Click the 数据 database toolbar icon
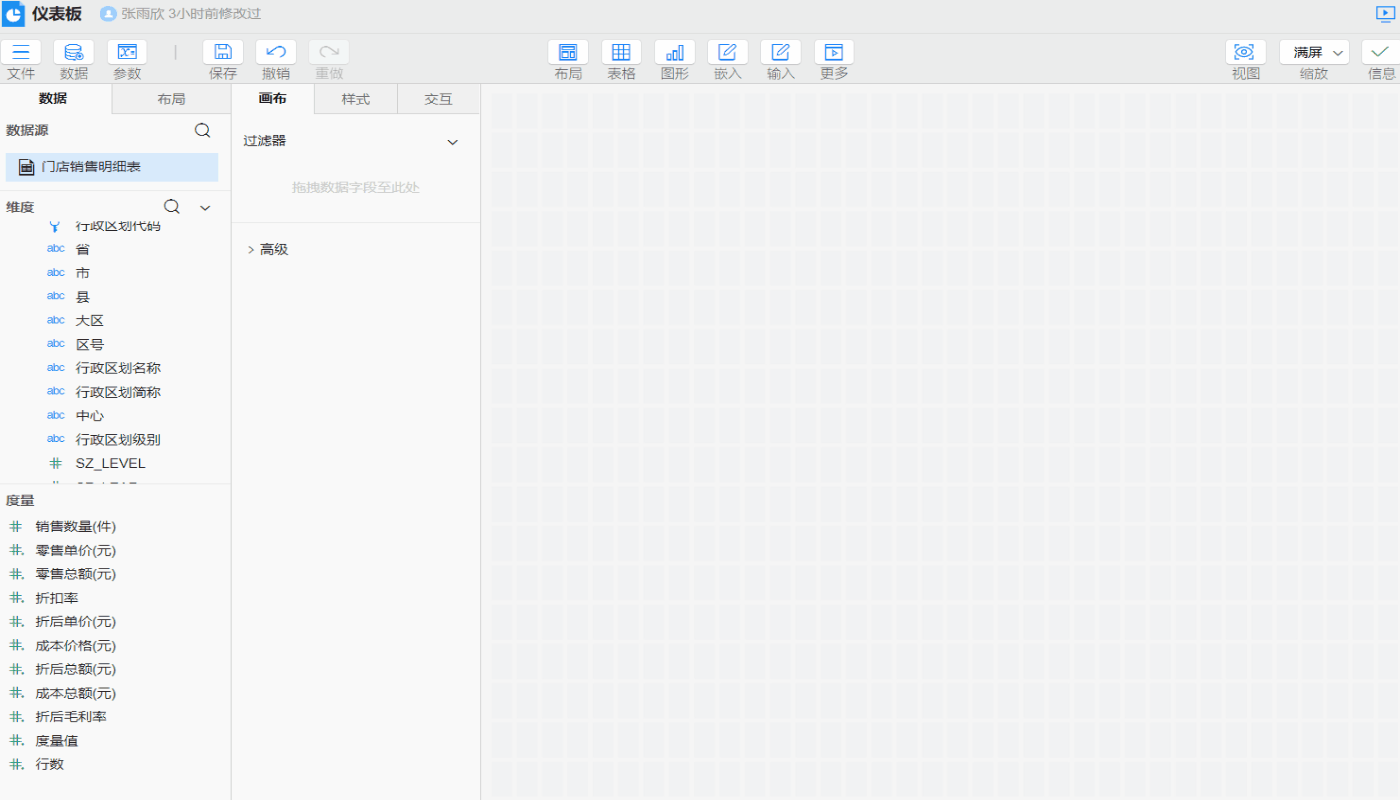This screenshot has height=800, width=1400. coord(74,53)
